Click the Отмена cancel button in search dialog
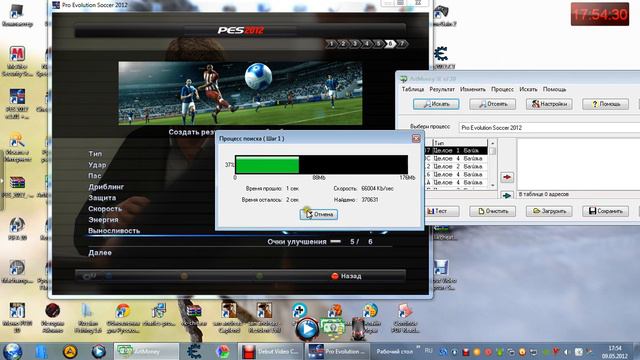 (319, 214)
